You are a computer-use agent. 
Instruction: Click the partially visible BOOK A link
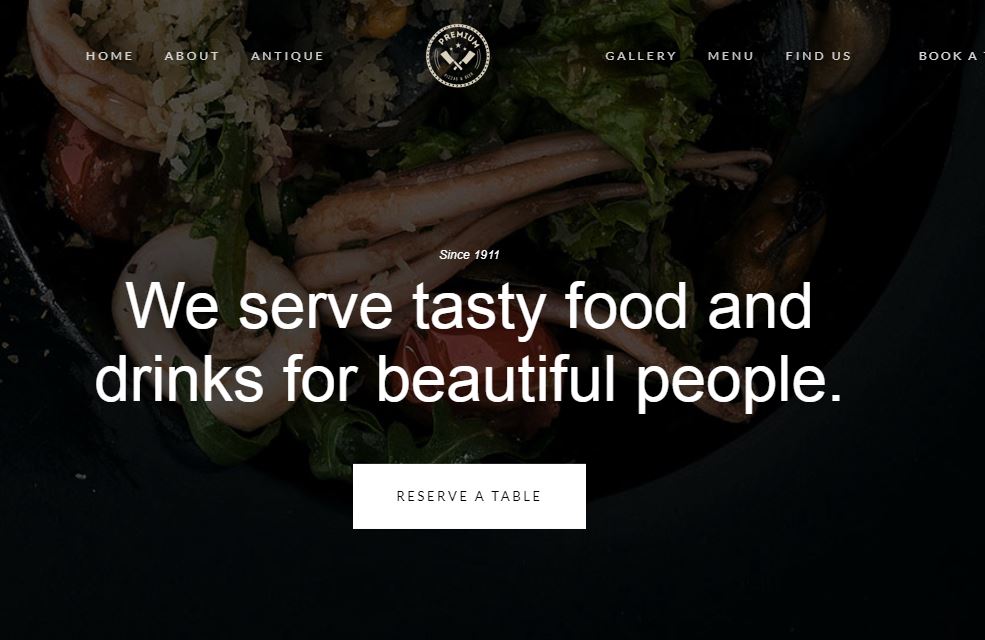point(951,56)
